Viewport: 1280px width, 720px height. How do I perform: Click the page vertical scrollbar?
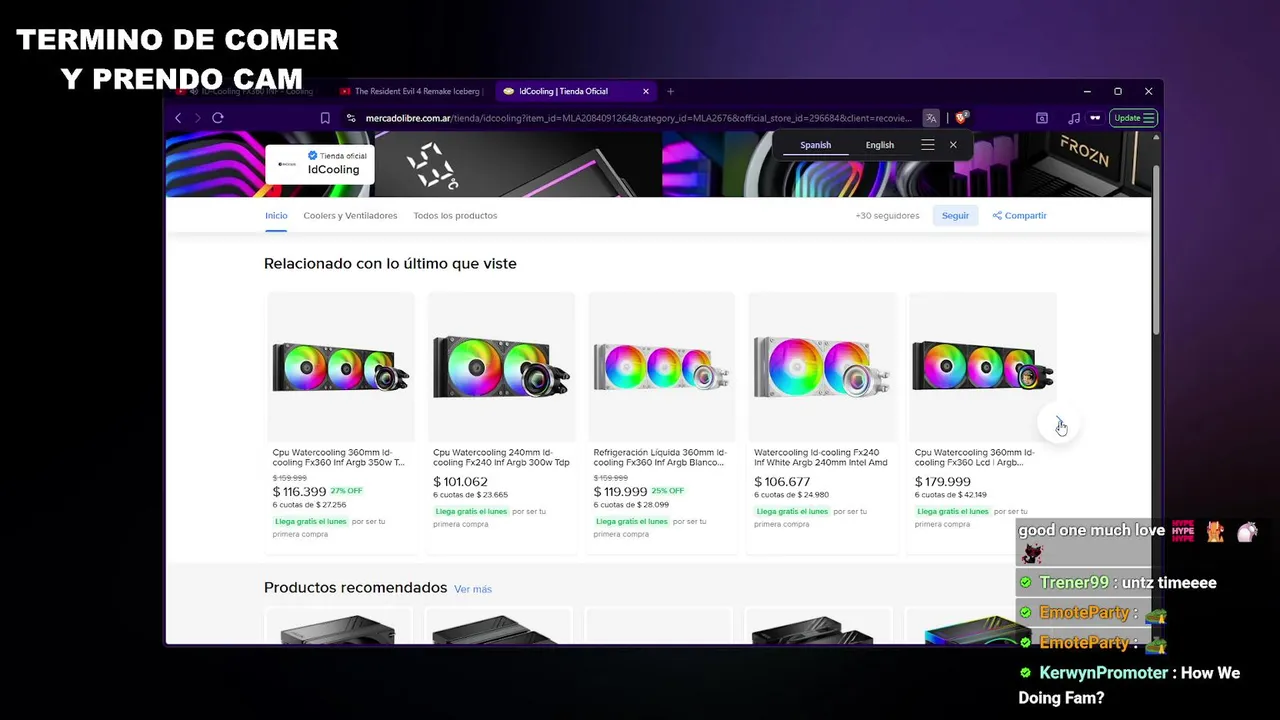coord(1157,250)
